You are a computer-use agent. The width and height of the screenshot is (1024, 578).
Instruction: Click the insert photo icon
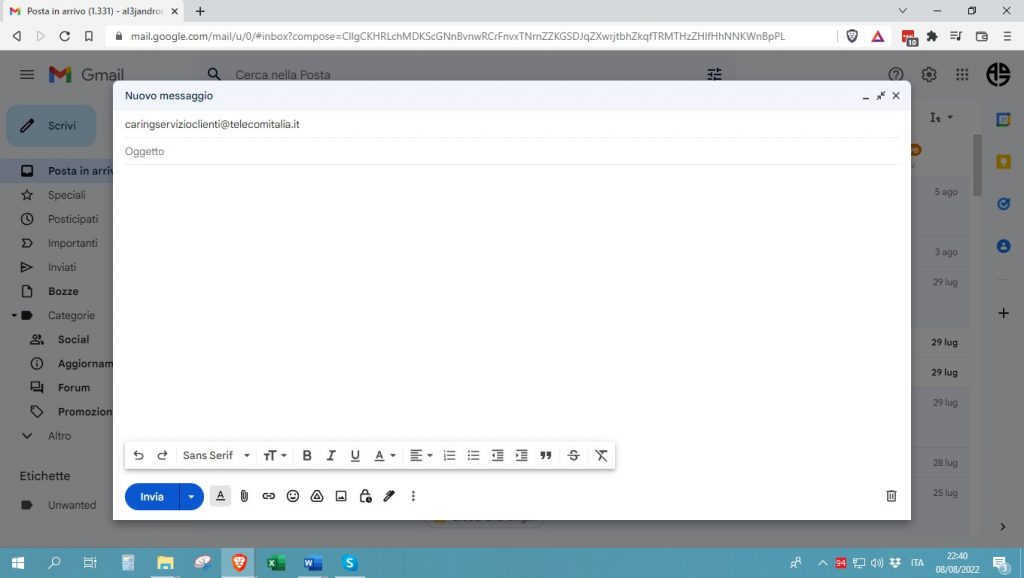pyautogui.click(x=341, y=496)
